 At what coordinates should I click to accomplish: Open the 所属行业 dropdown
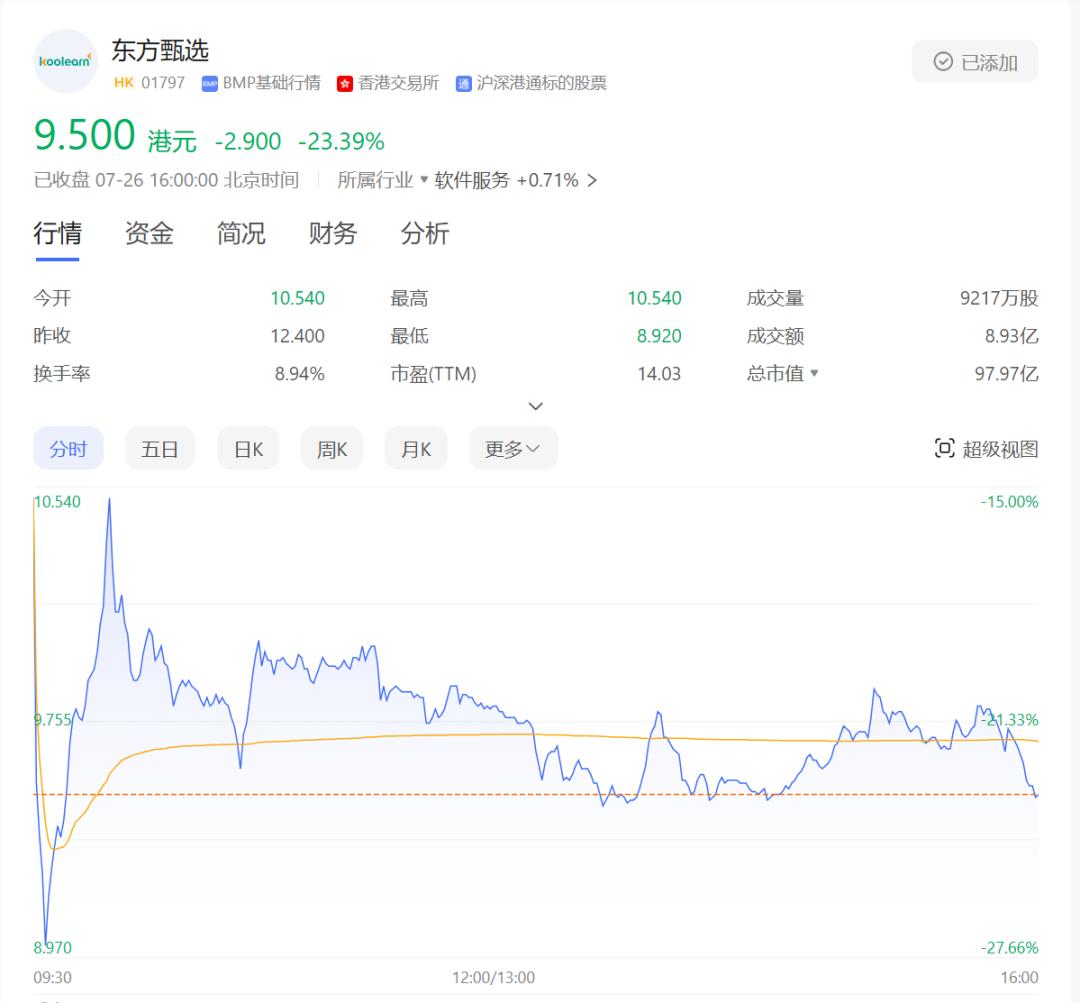click(382, 180)
